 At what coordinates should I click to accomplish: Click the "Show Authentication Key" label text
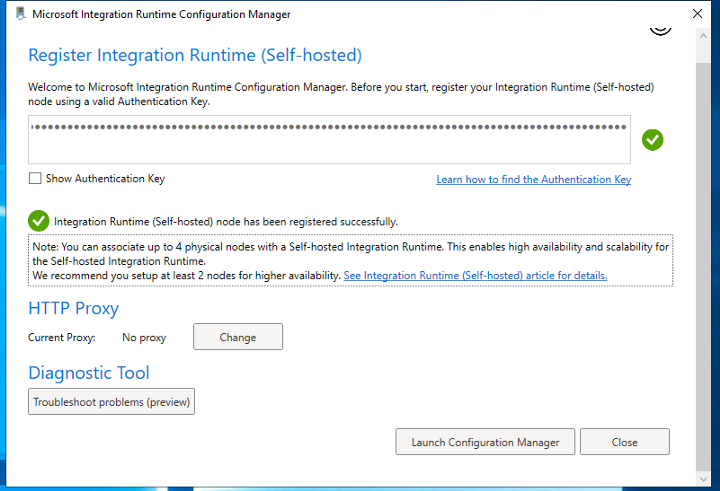click(105, 179)
